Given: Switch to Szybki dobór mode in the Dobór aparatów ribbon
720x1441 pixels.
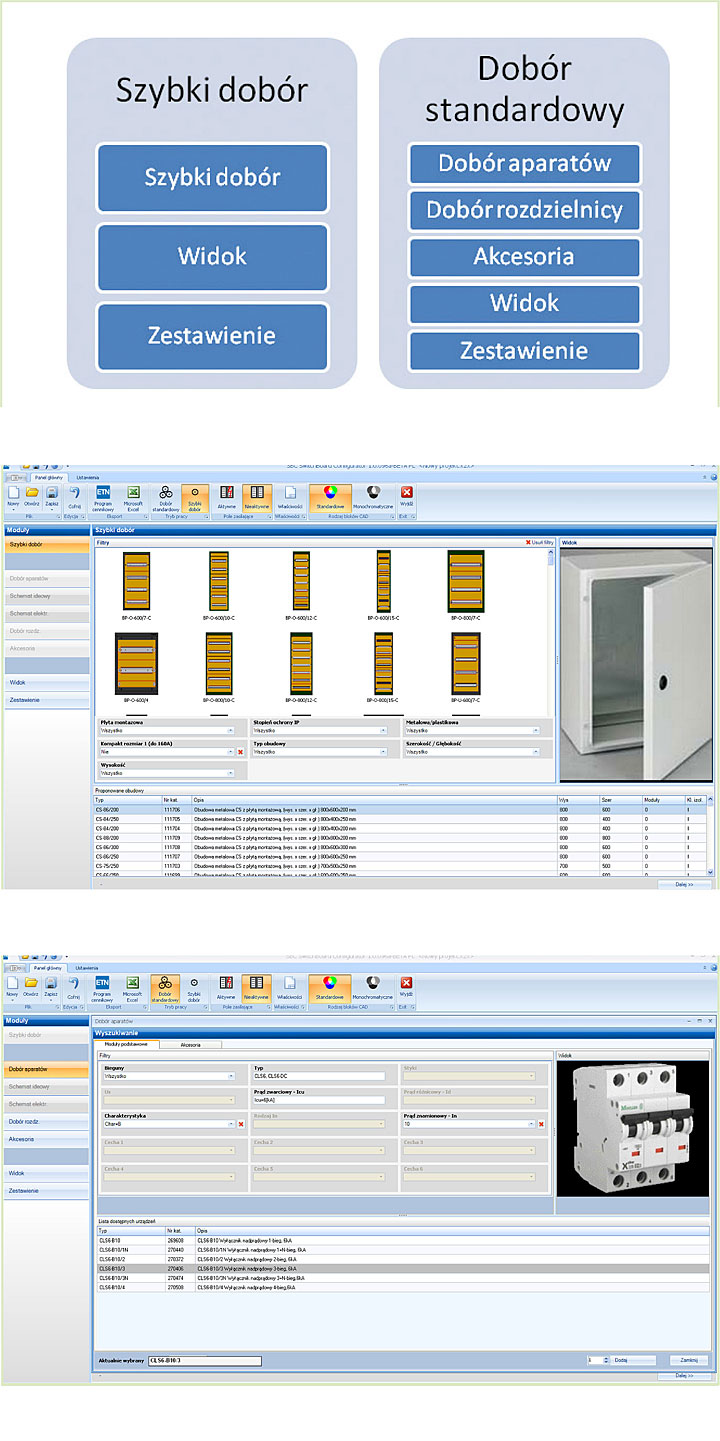Looking at the screenshot, I should click(x=194, y=989).
